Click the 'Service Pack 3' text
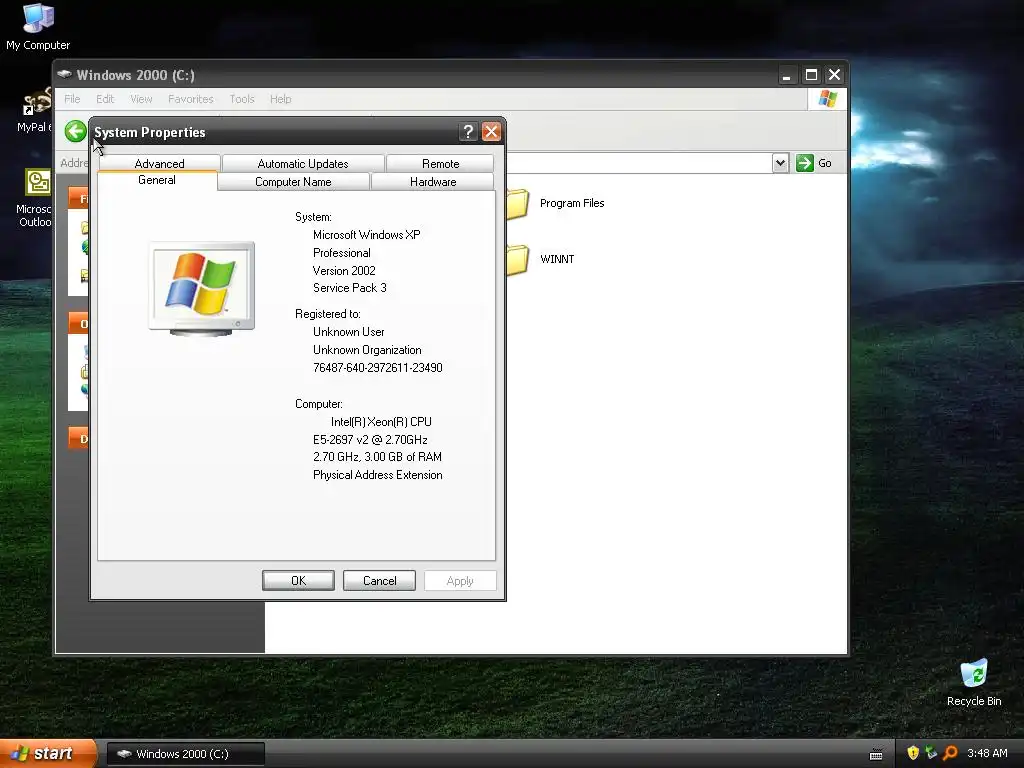Viewport: 1024px width, 768px height. [349, 288]
